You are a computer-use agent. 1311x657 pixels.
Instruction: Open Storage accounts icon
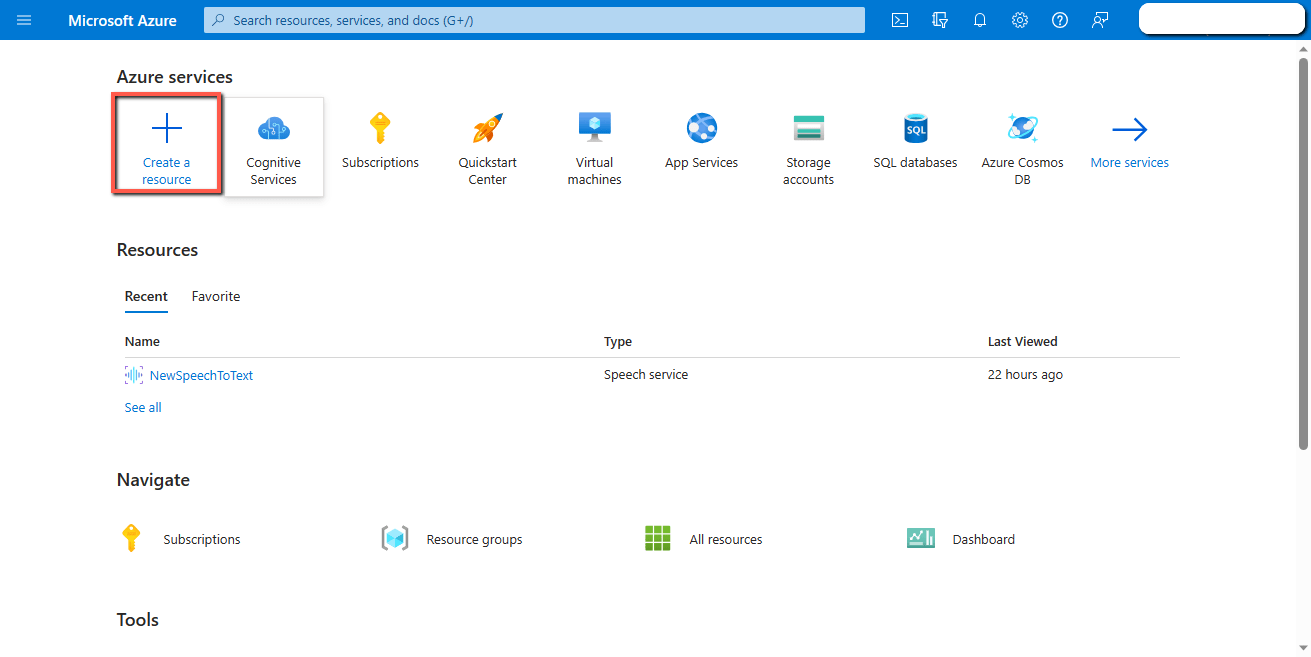tap(808, 128)
